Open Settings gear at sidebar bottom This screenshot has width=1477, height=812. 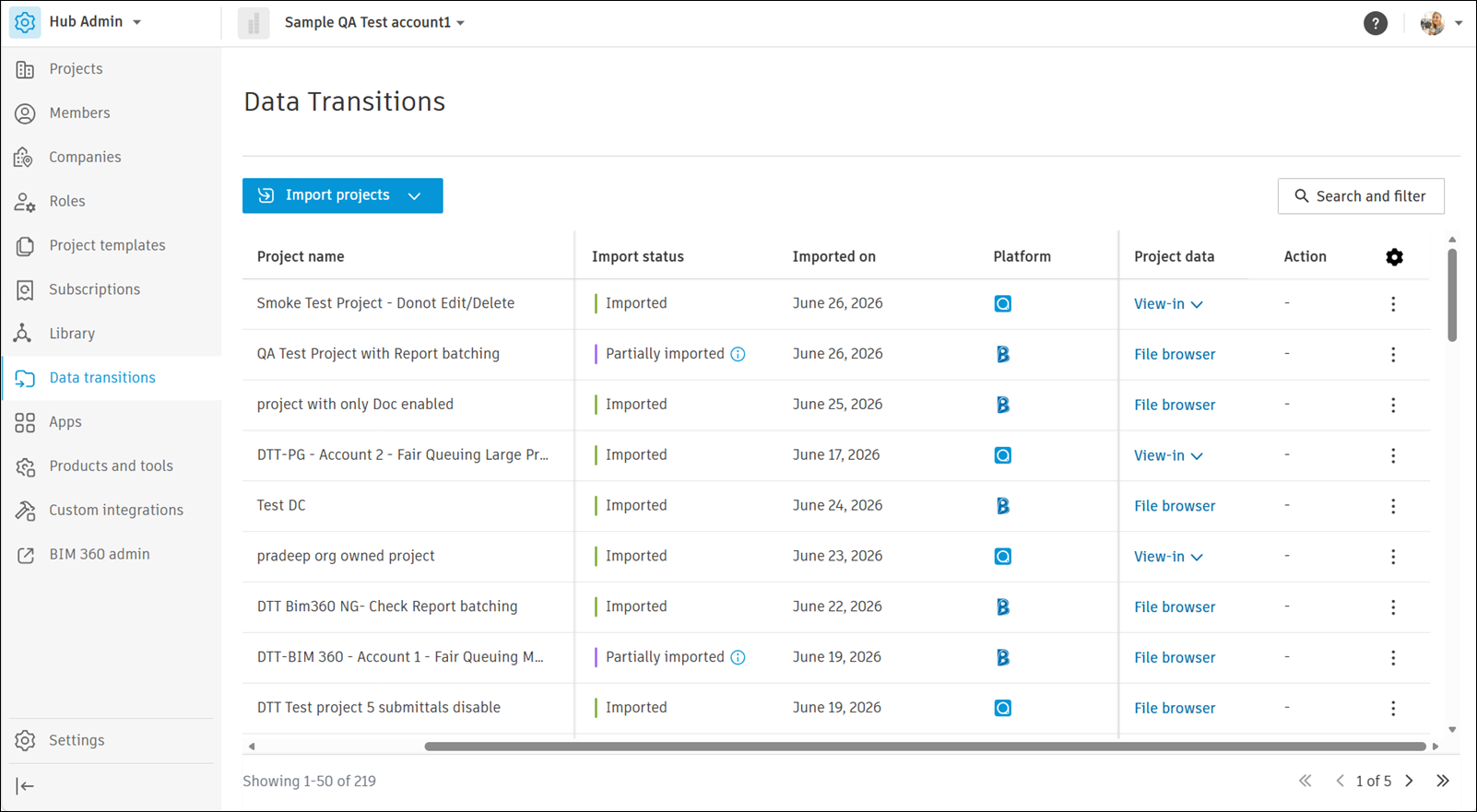(x=25, y=740)
